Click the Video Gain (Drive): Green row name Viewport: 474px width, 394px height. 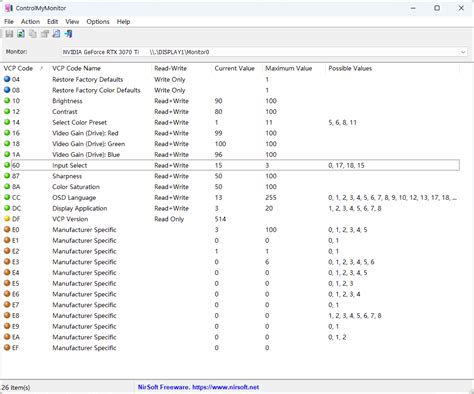89,144
